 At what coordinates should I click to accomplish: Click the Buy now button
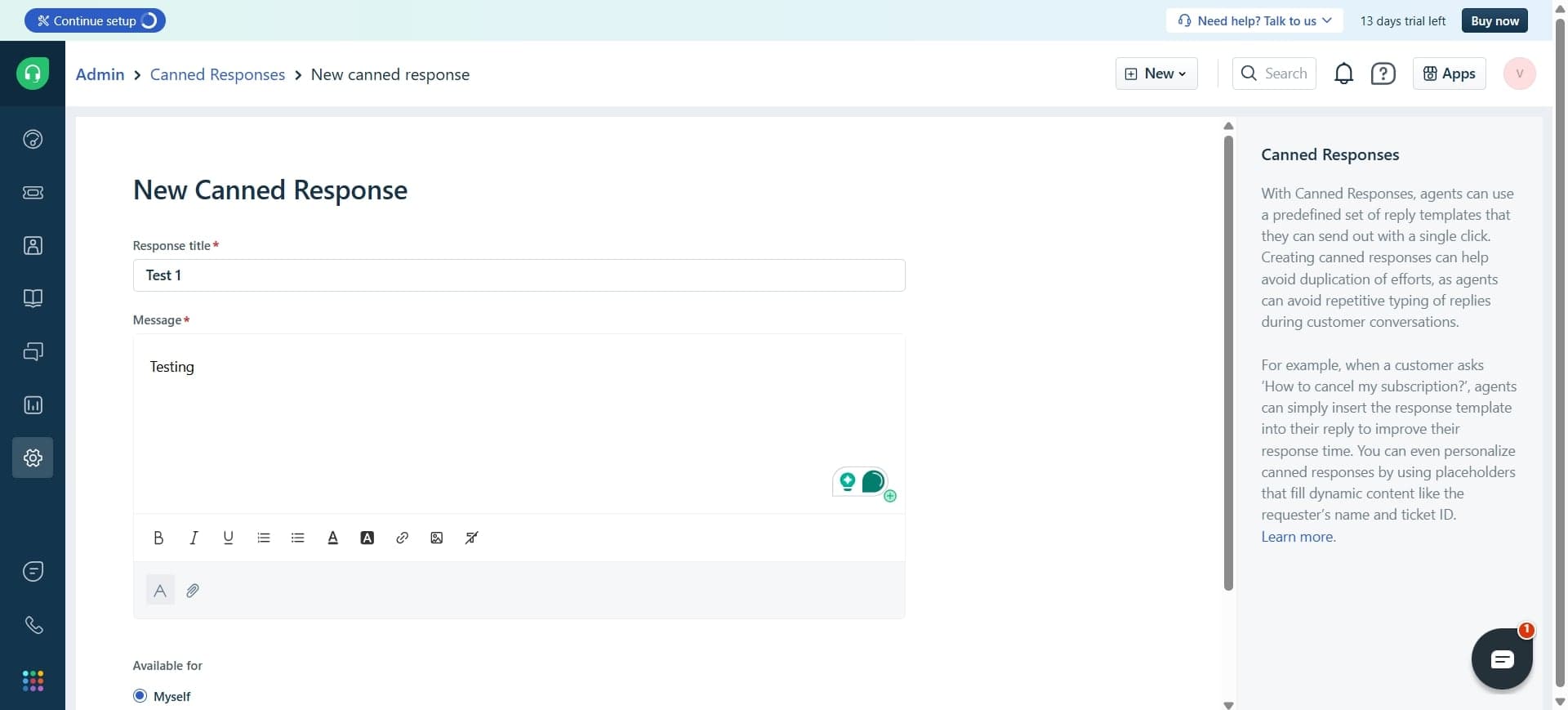tap(1494, 20)
